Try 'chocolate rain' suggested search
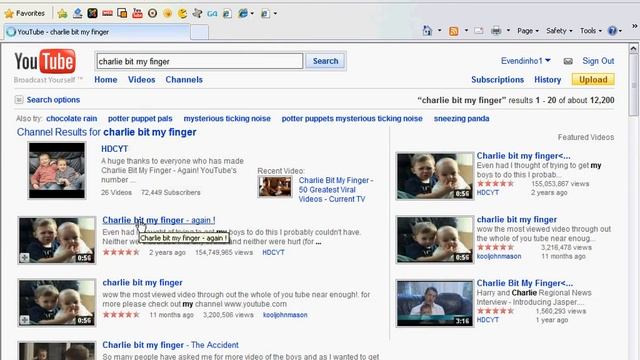 [x=71, y=118]
